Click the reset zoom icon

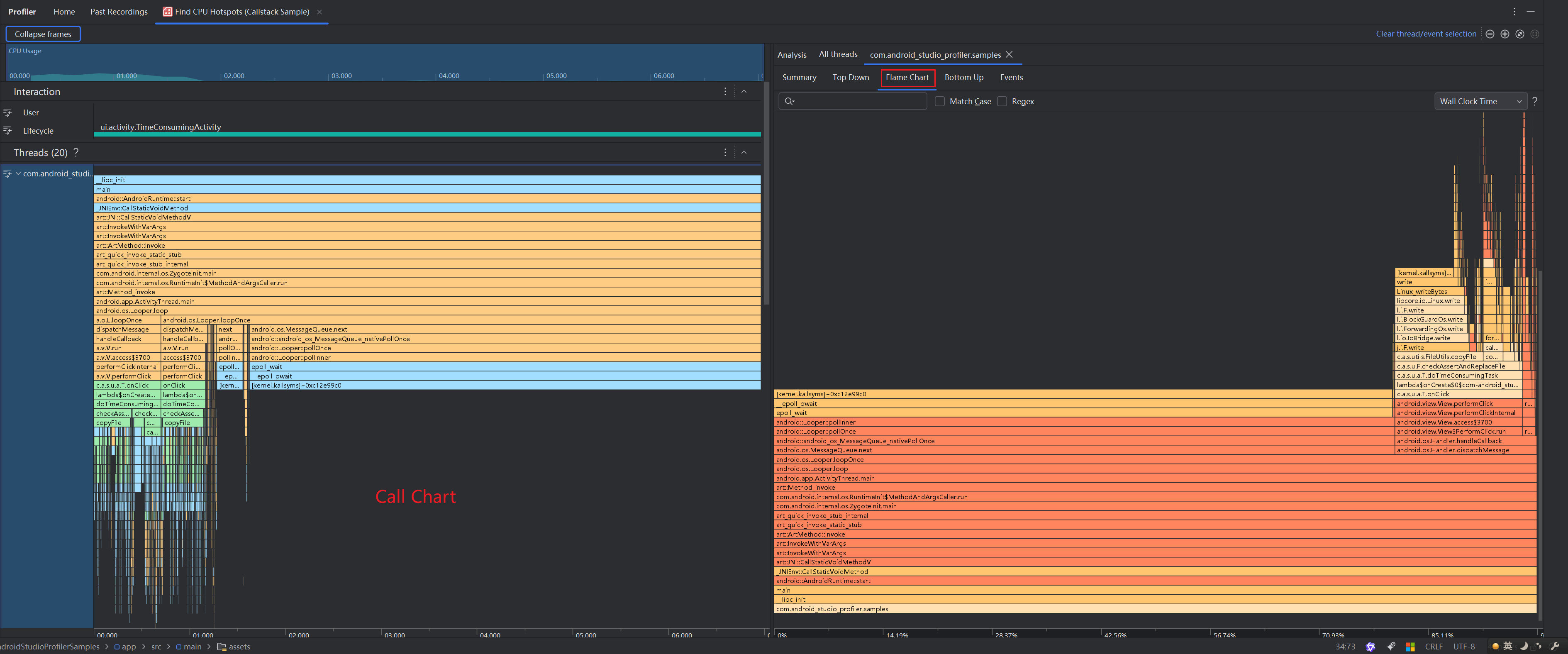[x=1519, y=34]
